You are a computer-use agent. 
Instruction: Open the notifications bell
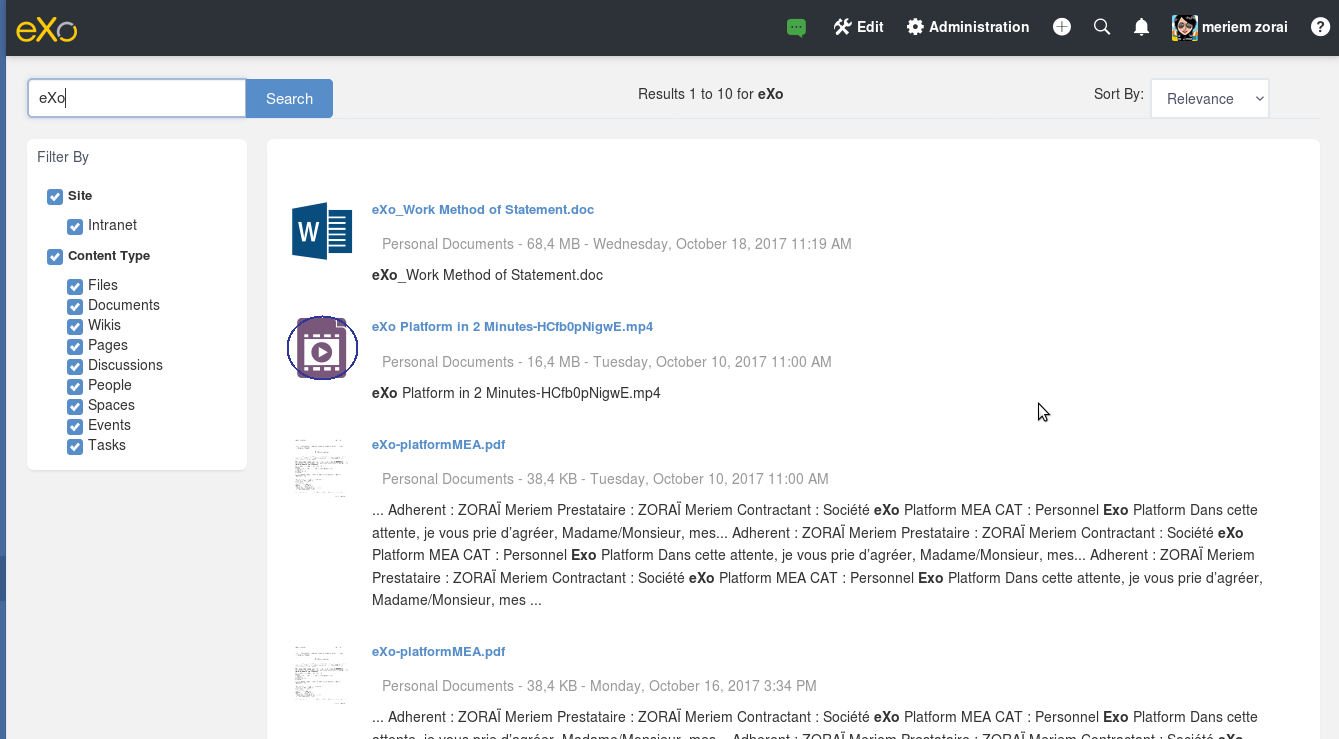pos(1141,27)
